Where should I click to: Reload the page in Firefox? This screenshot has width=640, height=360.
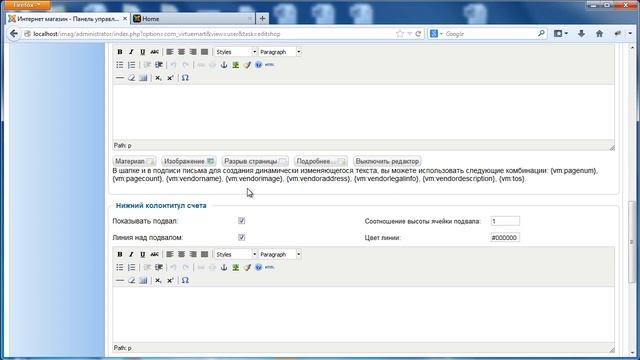[418, 34]
